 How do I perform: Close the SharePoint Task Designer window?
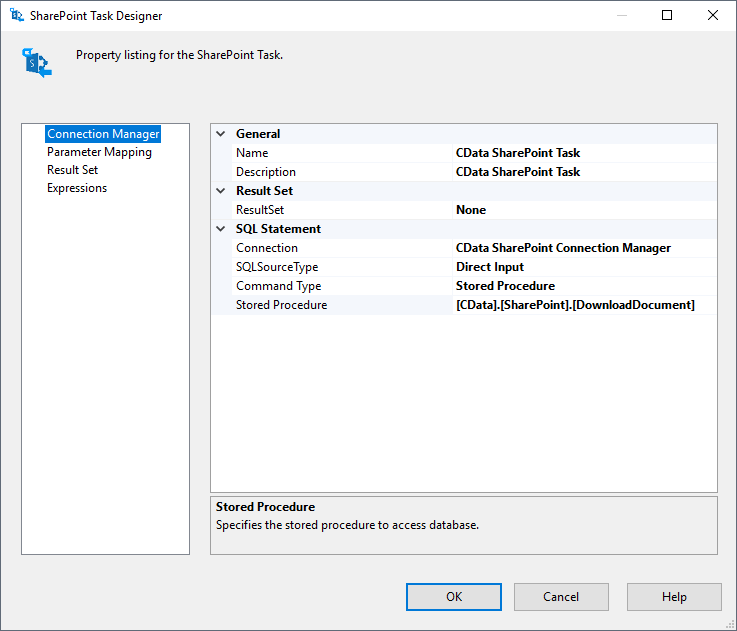click(713, 16)
